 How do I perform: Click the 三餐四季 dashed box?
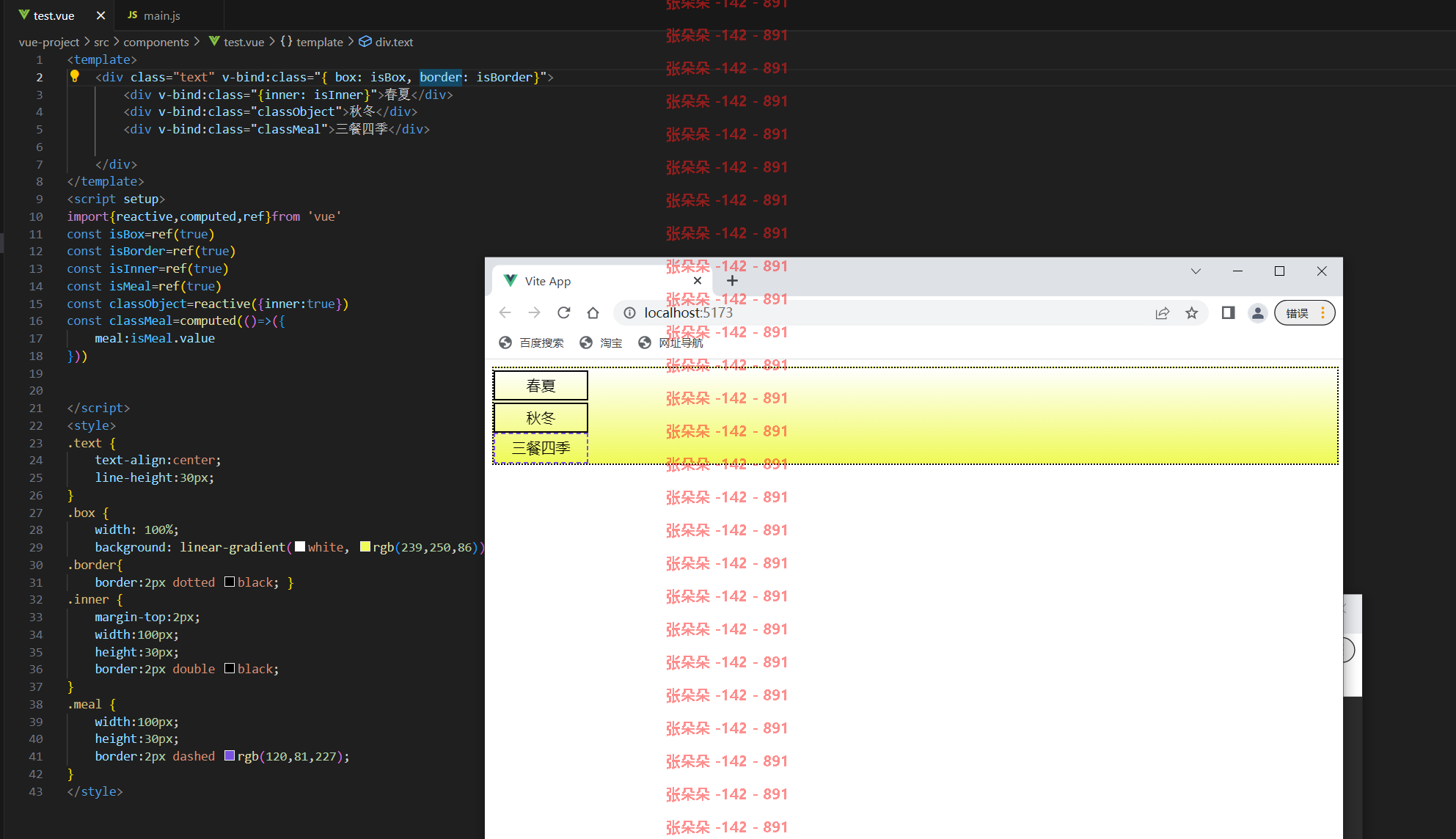pyautogui.click(x=541, y=448)
